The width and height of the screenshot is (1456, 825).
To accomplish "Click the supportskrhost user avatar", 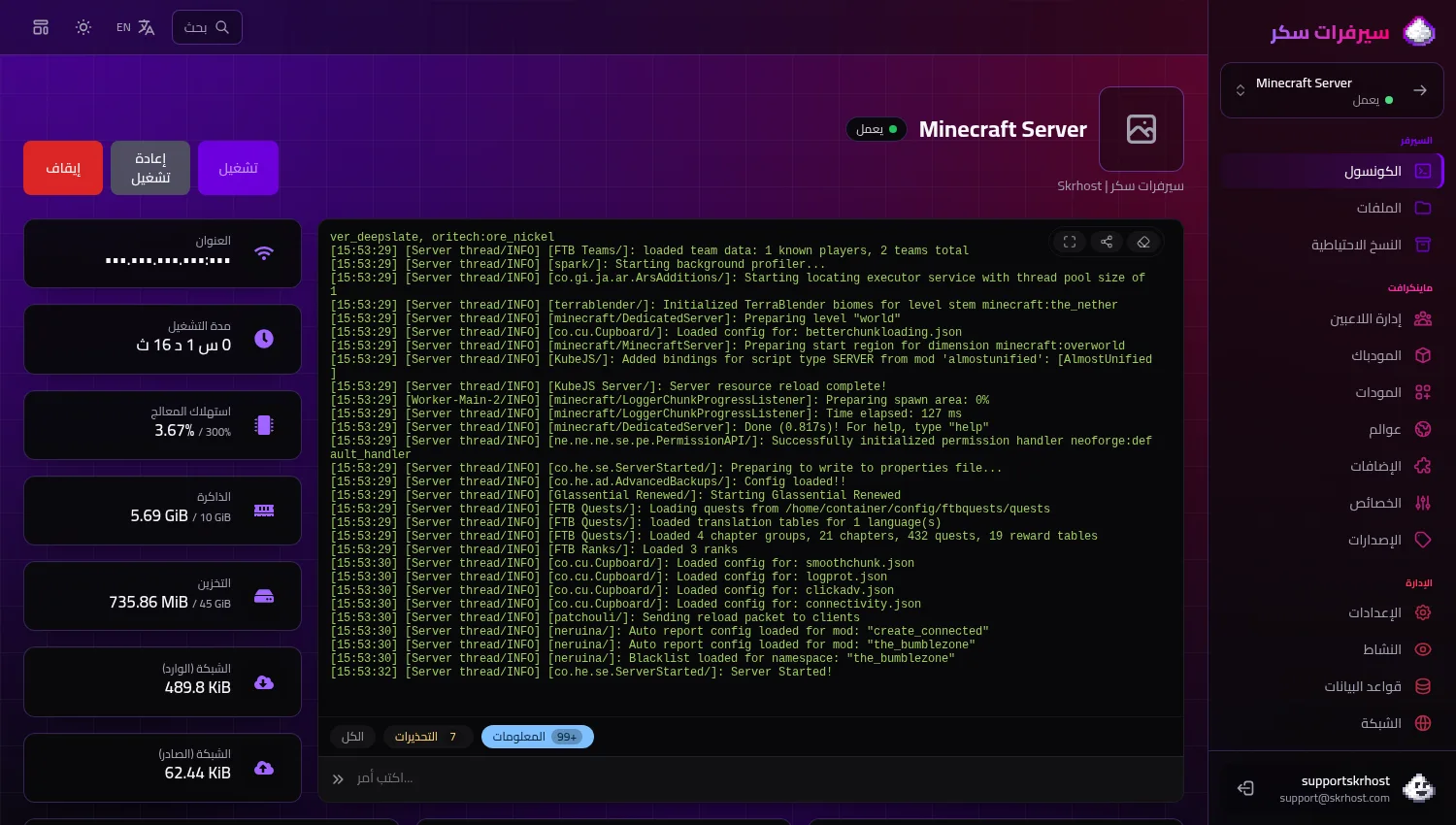I will pos(1418,788).
